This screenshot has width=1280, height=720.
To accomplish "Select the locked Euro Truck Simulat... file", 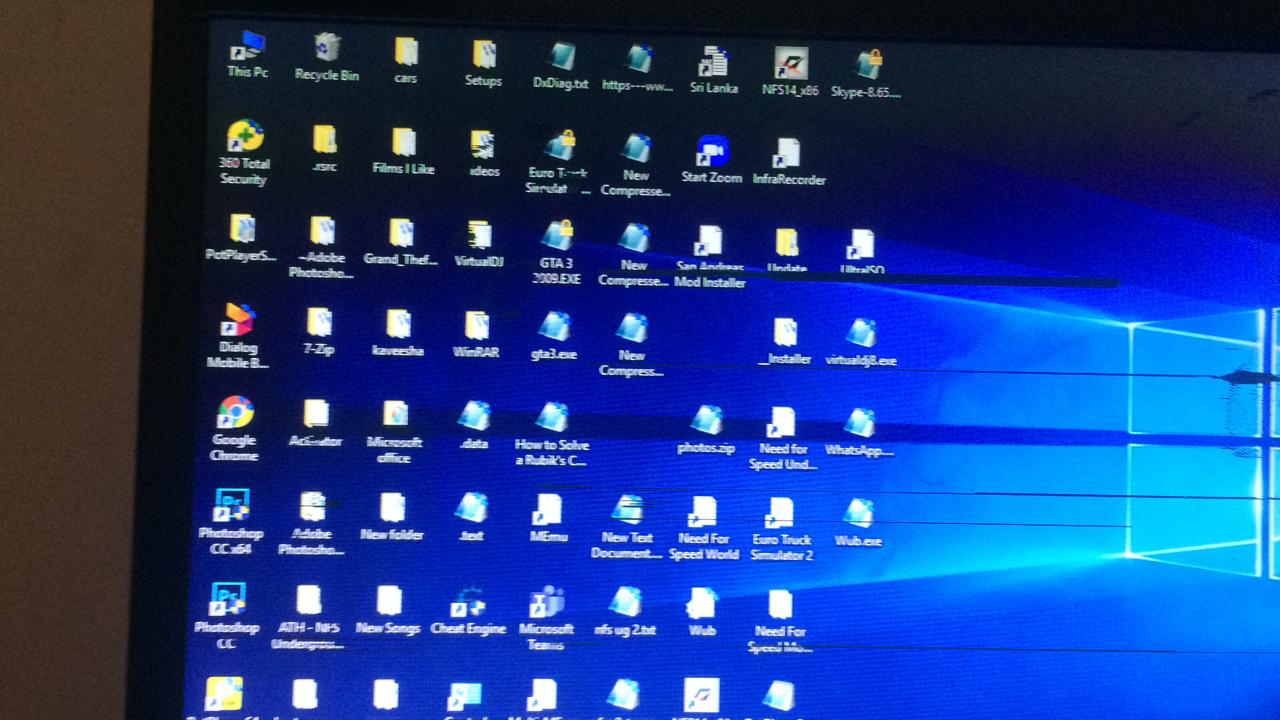I will pyautogui.click(x=559, y=163).
